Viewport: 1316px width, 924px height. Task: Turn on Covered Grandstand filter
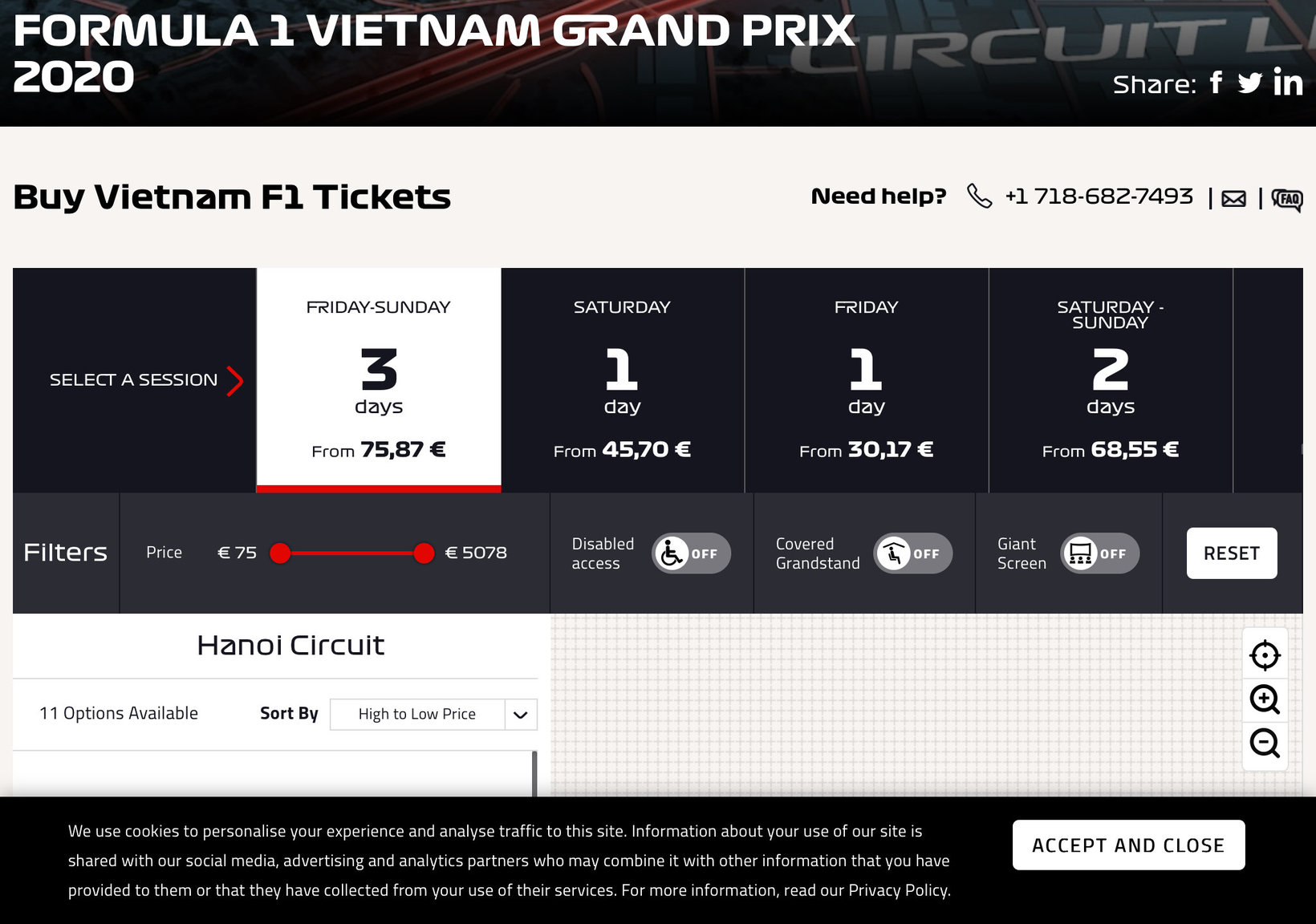click(912, 553)
